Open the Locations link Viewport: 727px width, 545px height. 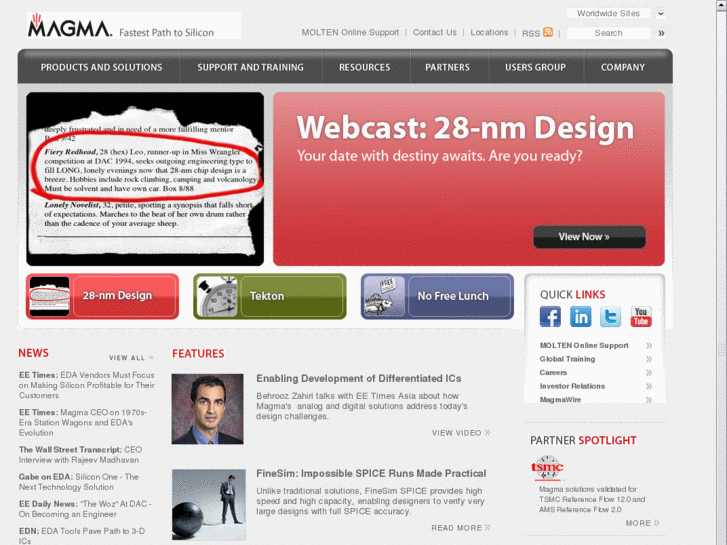(489, 32)
